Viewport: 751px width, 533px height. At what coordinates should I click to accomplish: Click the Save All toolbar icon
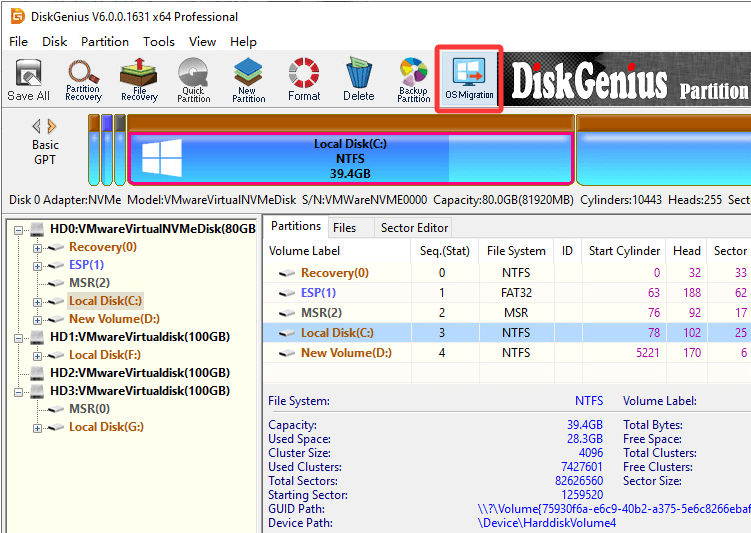click(x=28, y=79)
